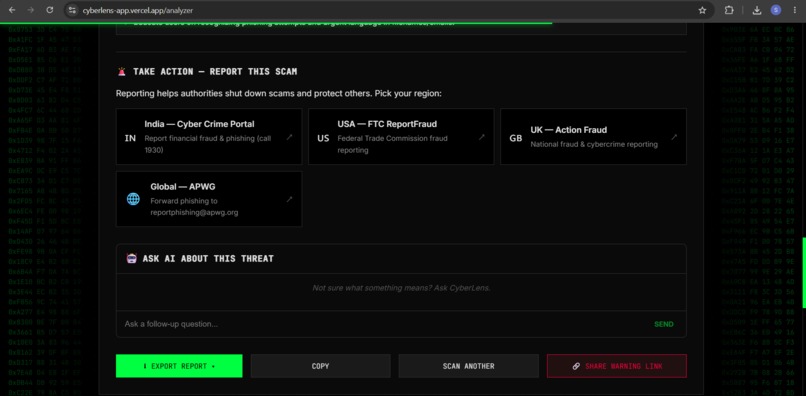Open India — Cyber Crime Portal link
The width and height of the screenshot is (806, 396).
[209, 136]
